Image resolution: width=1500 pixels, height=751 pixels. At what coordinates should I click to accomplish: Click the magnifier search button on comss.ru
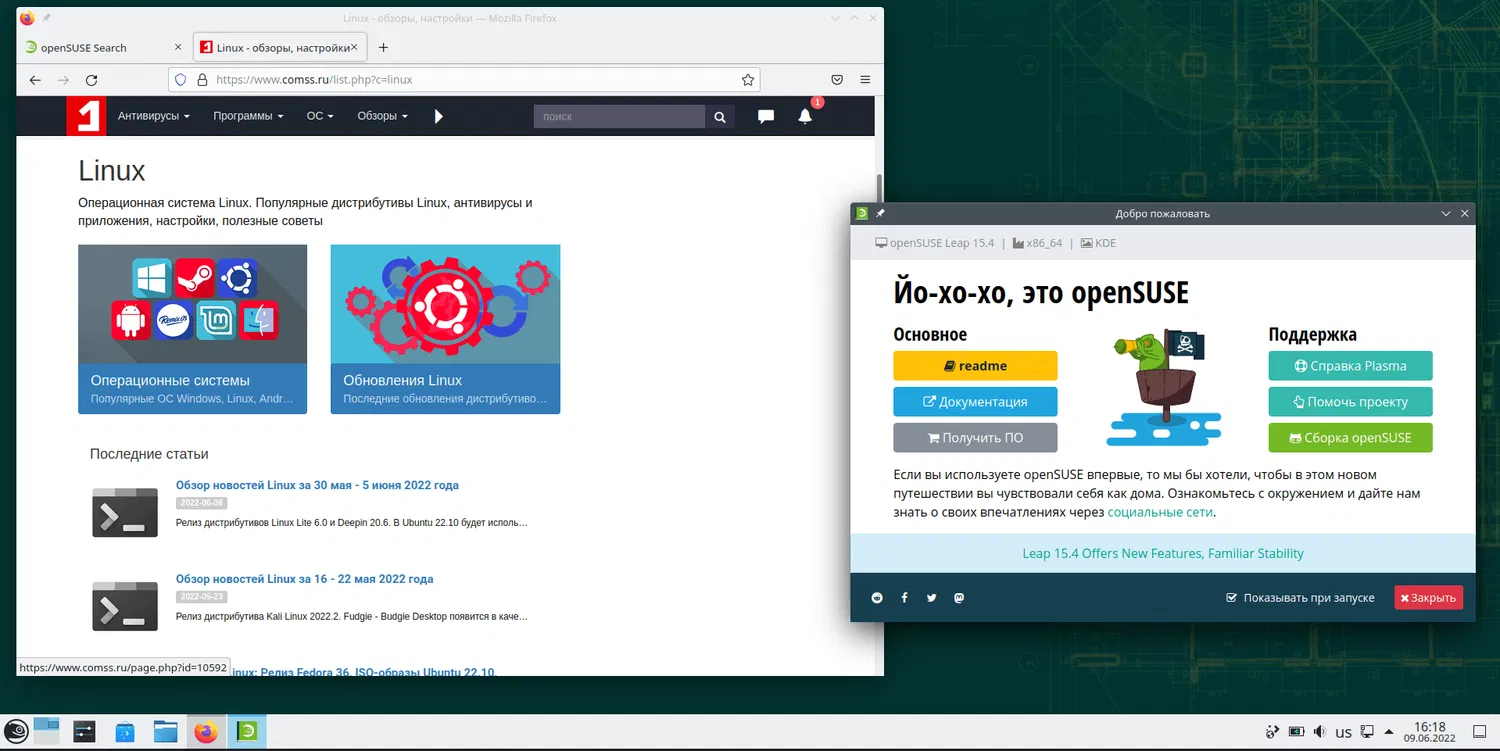point(720,117)
